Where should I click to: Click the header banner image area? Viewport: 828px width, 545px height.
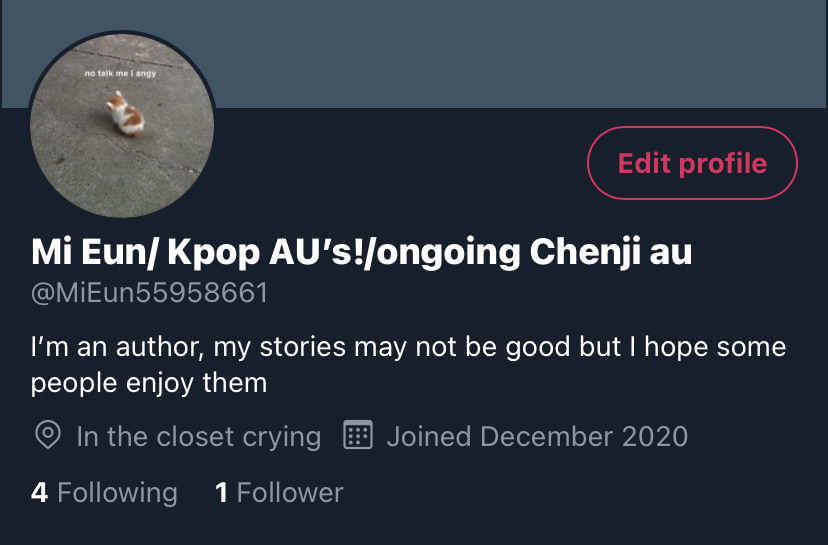(x=520, y=53)
